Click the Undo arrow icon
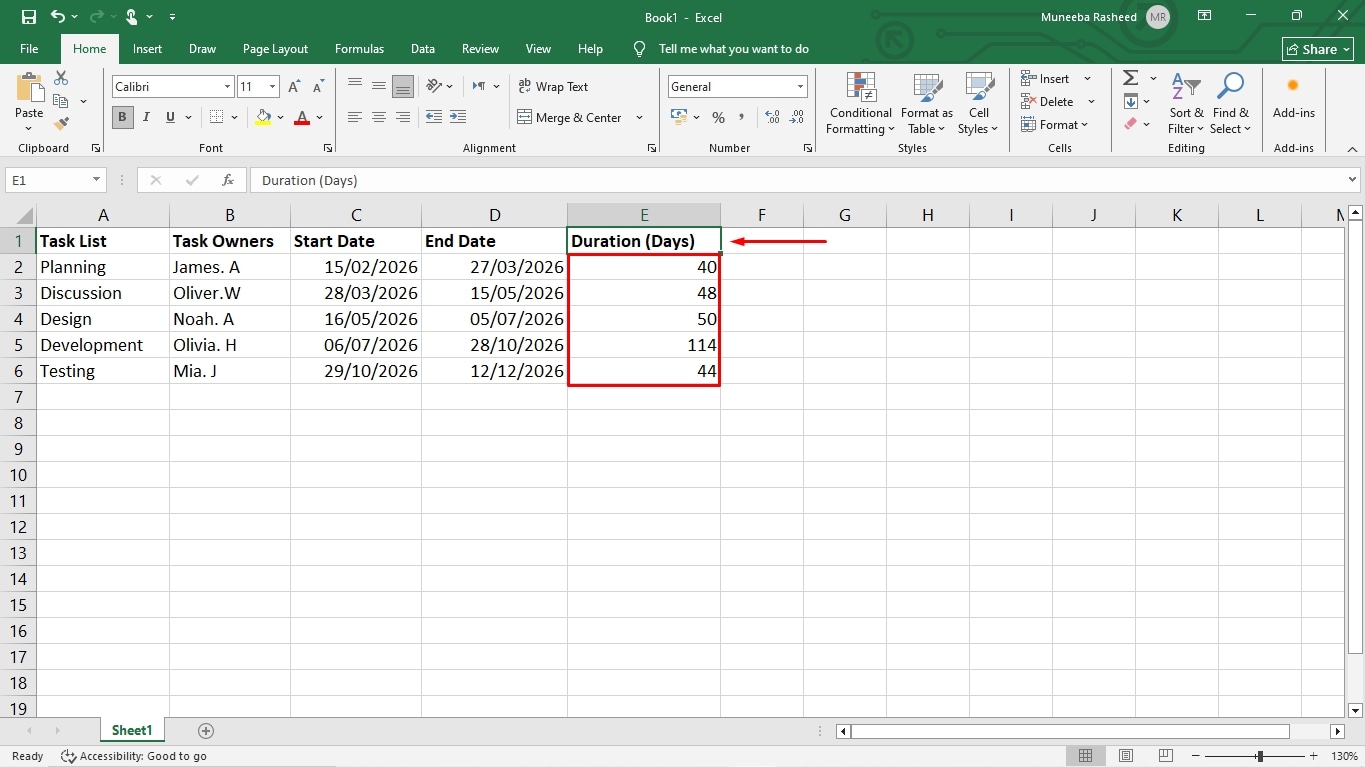Screen dimensions: 1365x767 tap(58, 17)
